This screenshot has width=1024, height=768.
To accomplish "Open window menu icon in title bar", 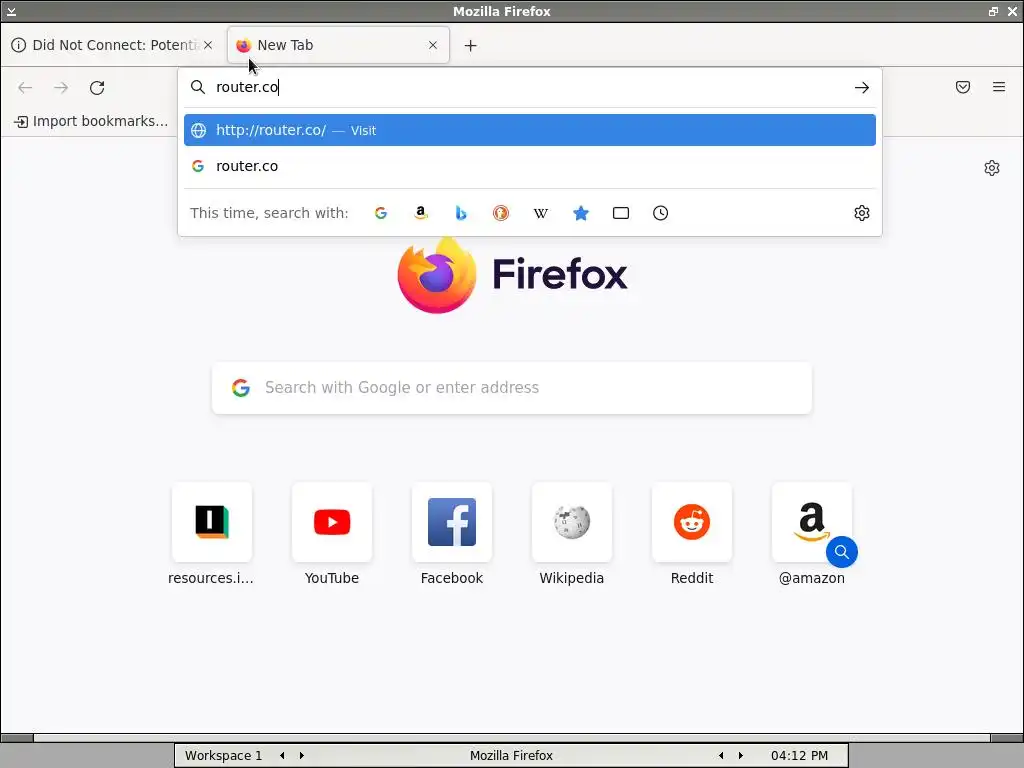I will tap(11, 11).
